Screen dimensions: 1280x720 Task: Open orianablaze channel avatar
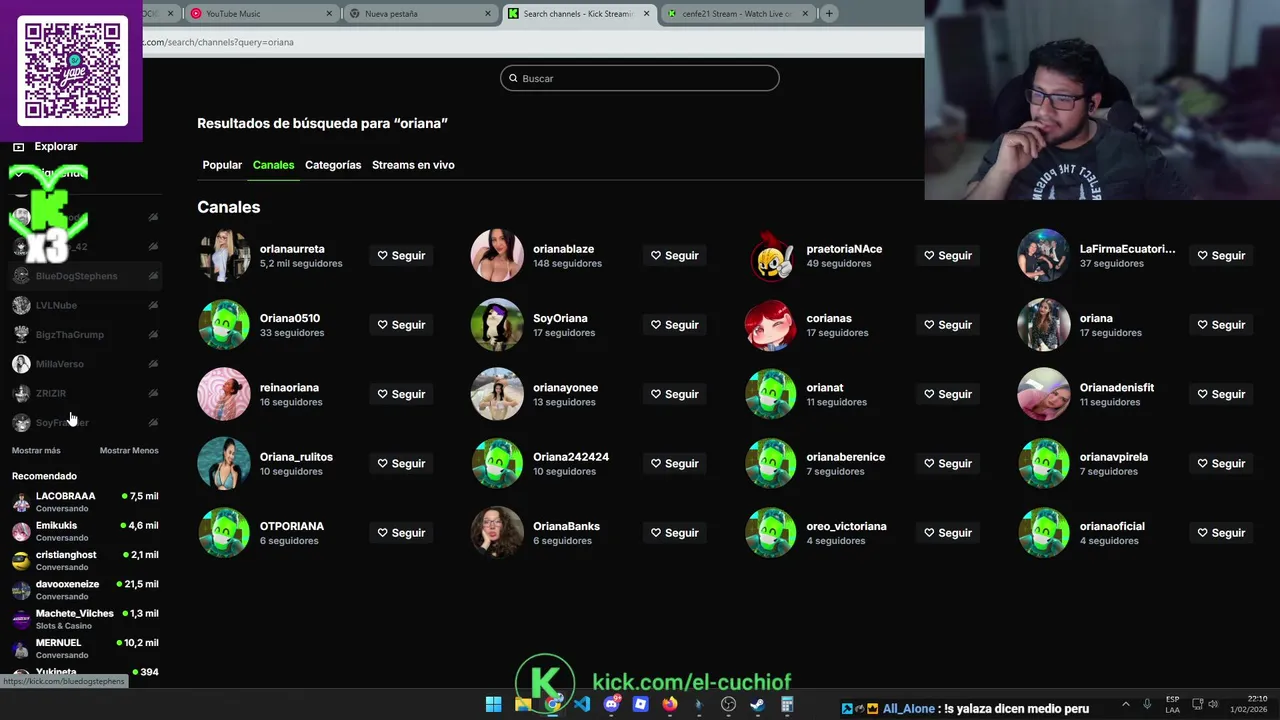497,256
